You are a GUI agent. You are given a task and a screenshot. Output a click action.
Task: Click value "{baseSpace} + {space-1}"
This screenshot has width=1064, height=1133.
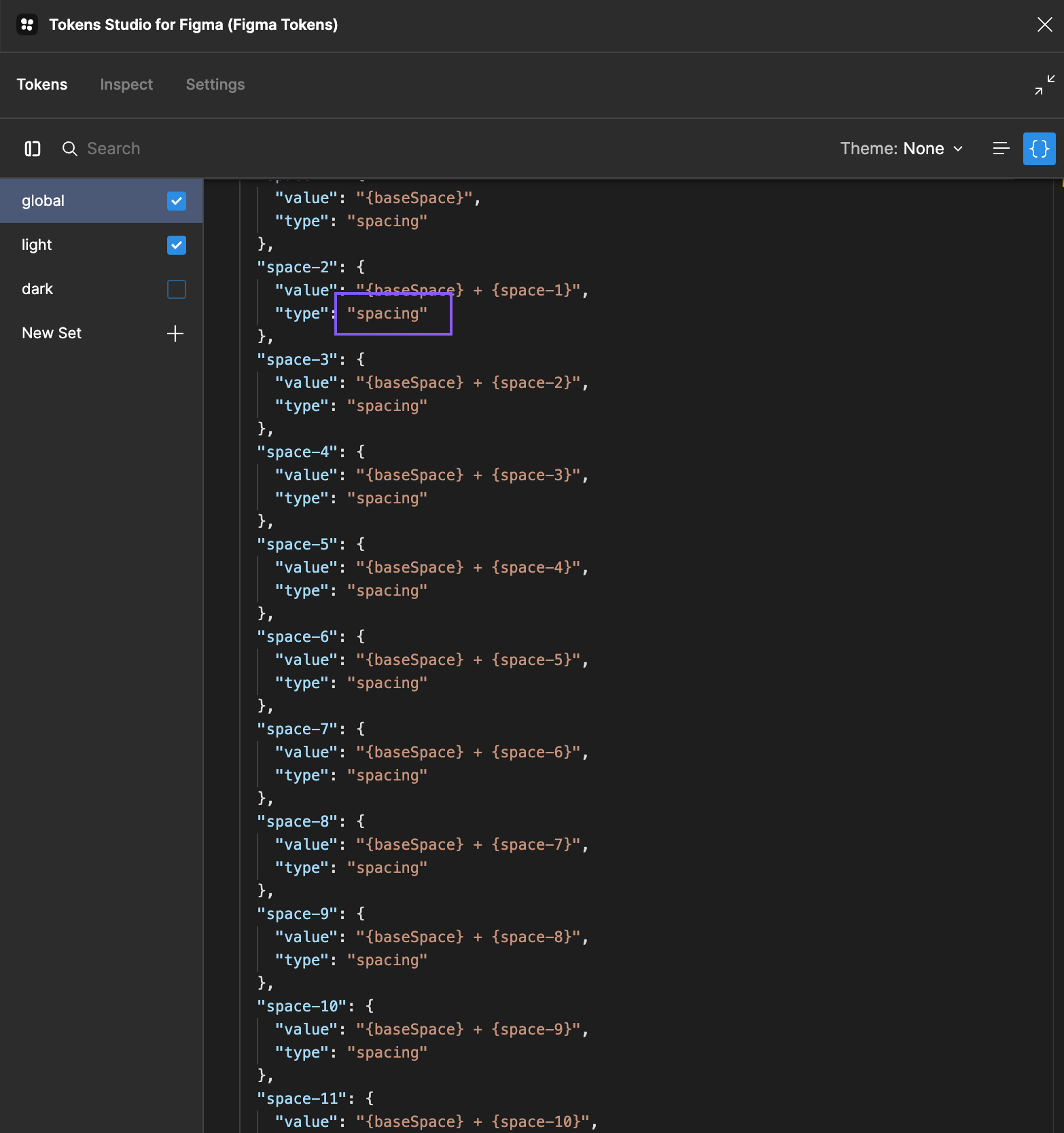pos(468,291)
